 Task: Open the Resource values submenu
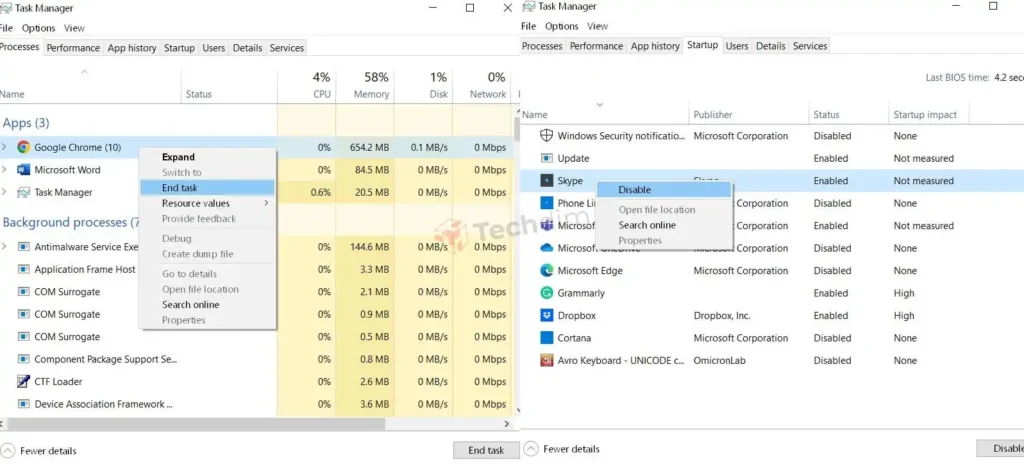pos(207,203)
